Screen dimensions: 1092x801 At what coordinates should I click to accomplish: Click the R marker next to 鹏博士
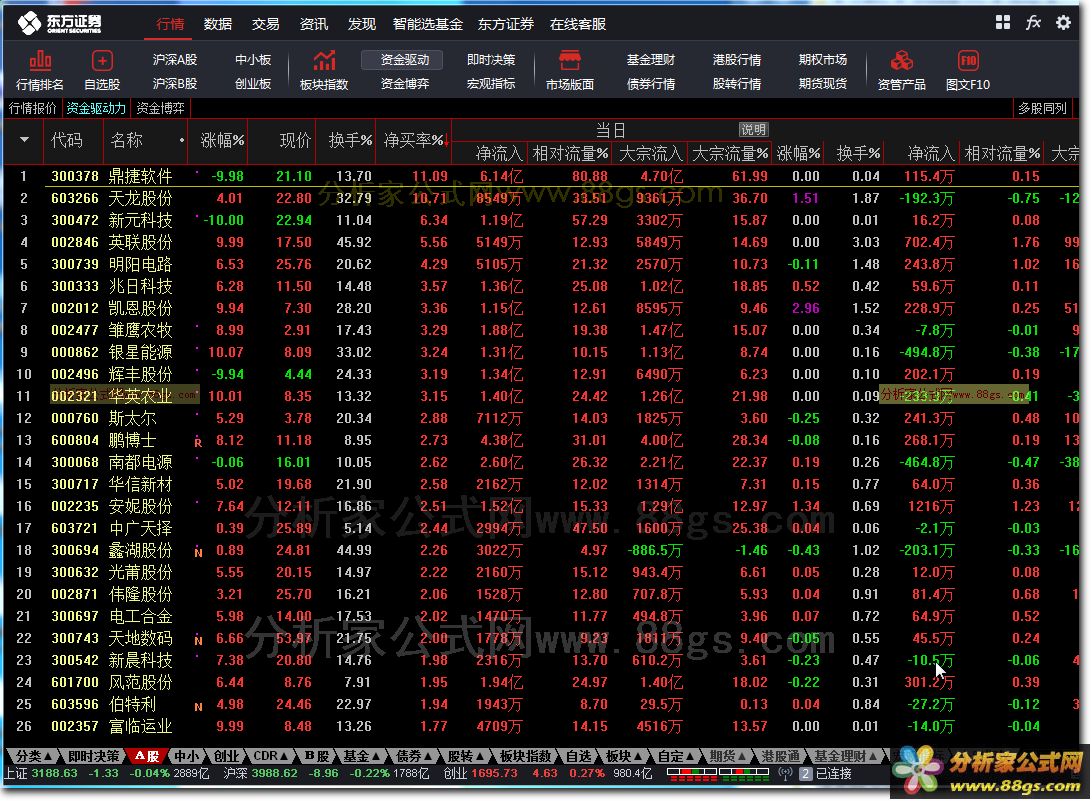198,442
